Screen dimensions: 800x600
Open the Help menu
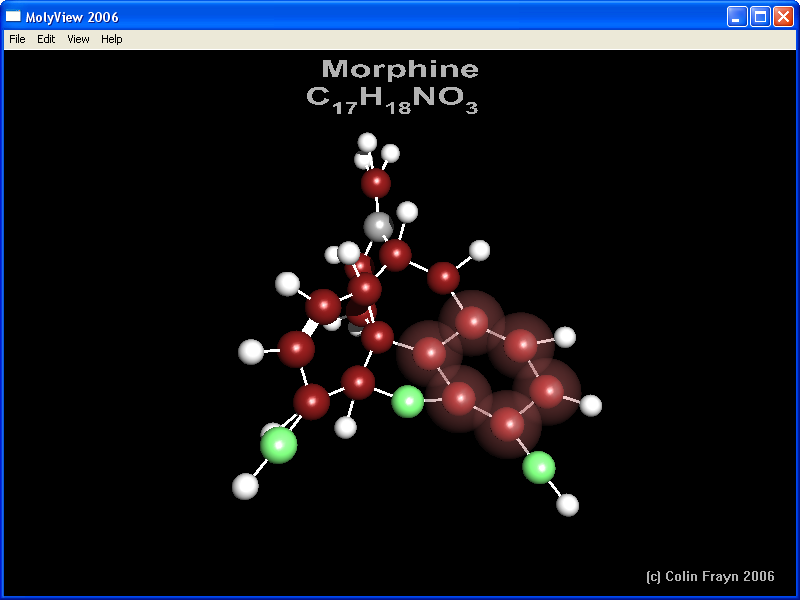112,39
